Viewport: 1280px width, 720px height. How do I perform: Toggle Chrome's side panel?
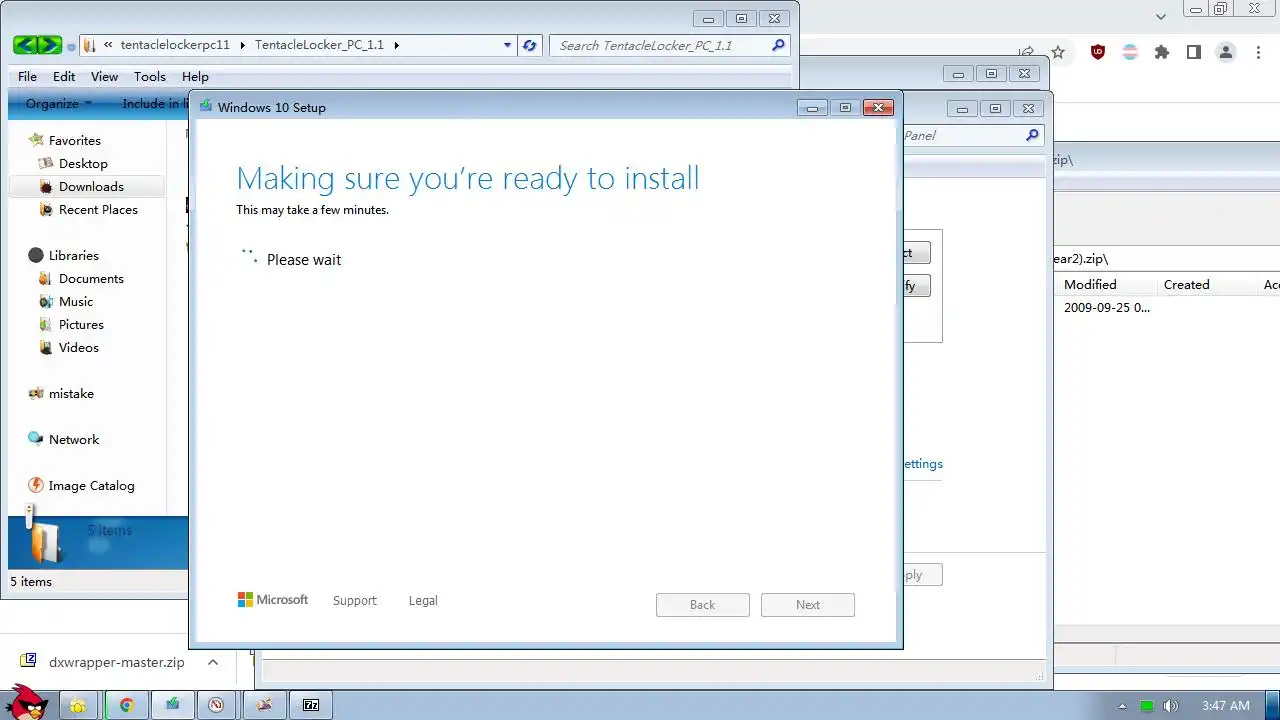coord(1194,52)
